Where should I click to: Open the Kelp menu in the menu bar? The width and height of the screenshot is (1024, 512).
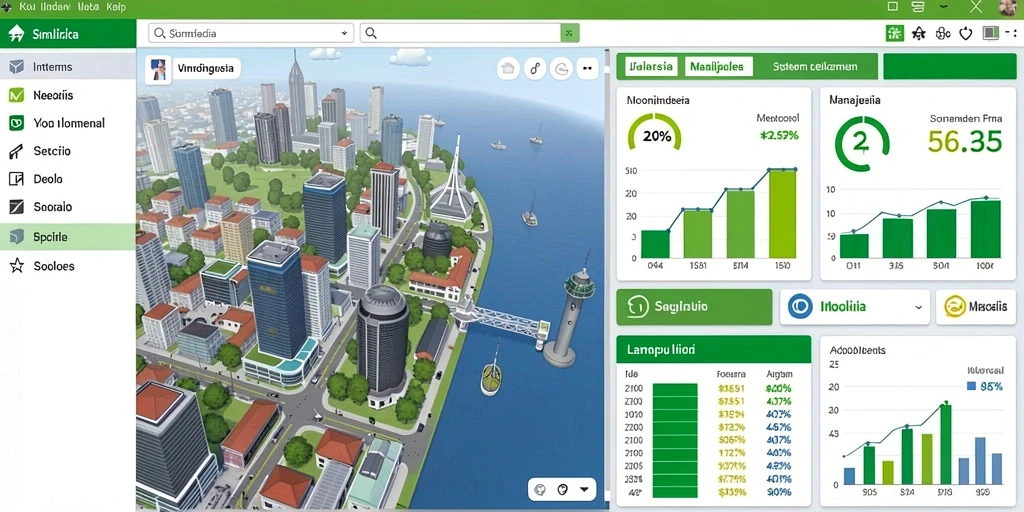point(115,7)
